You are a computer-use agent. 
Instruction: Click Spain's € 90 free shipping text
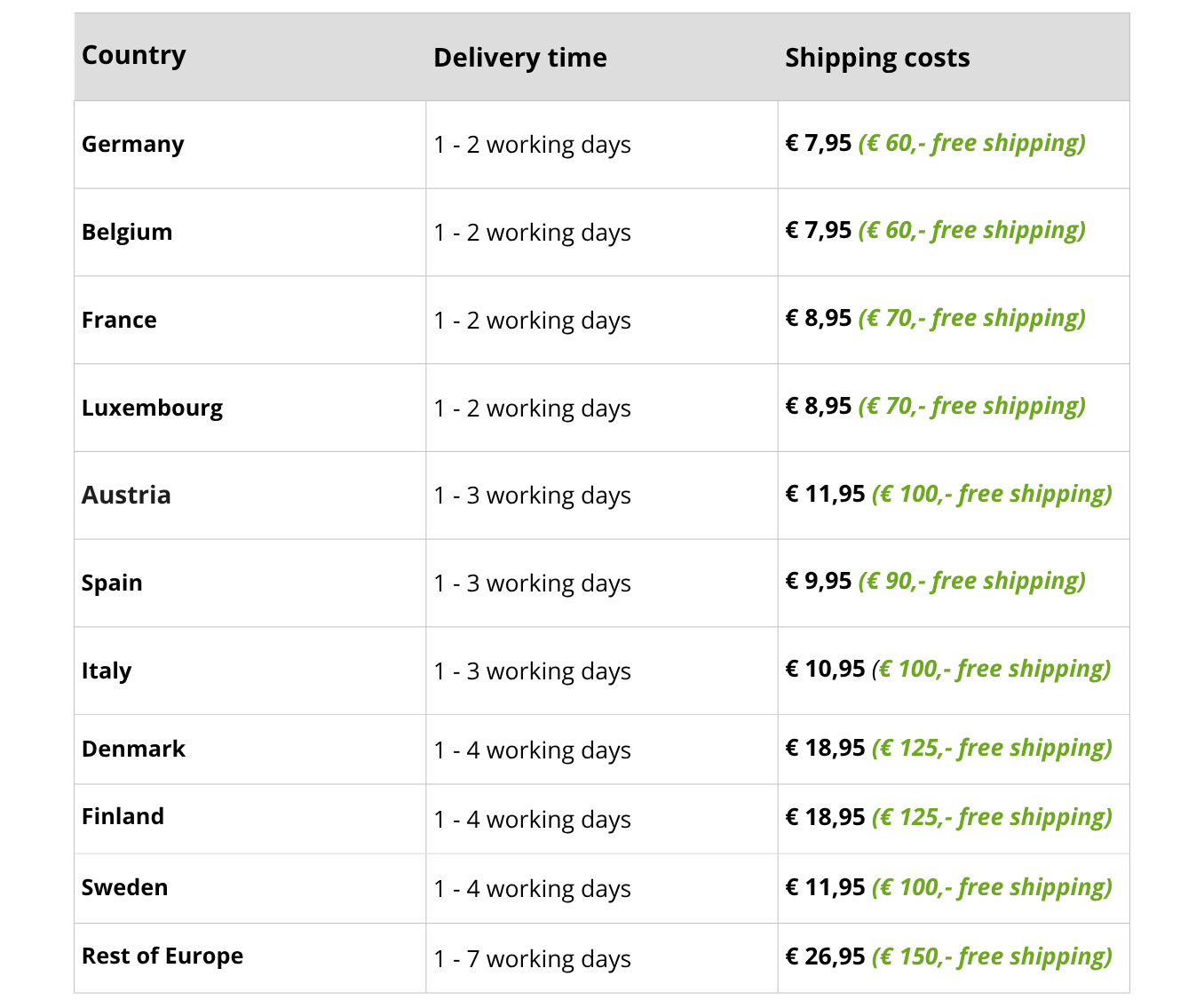[971, 581]
